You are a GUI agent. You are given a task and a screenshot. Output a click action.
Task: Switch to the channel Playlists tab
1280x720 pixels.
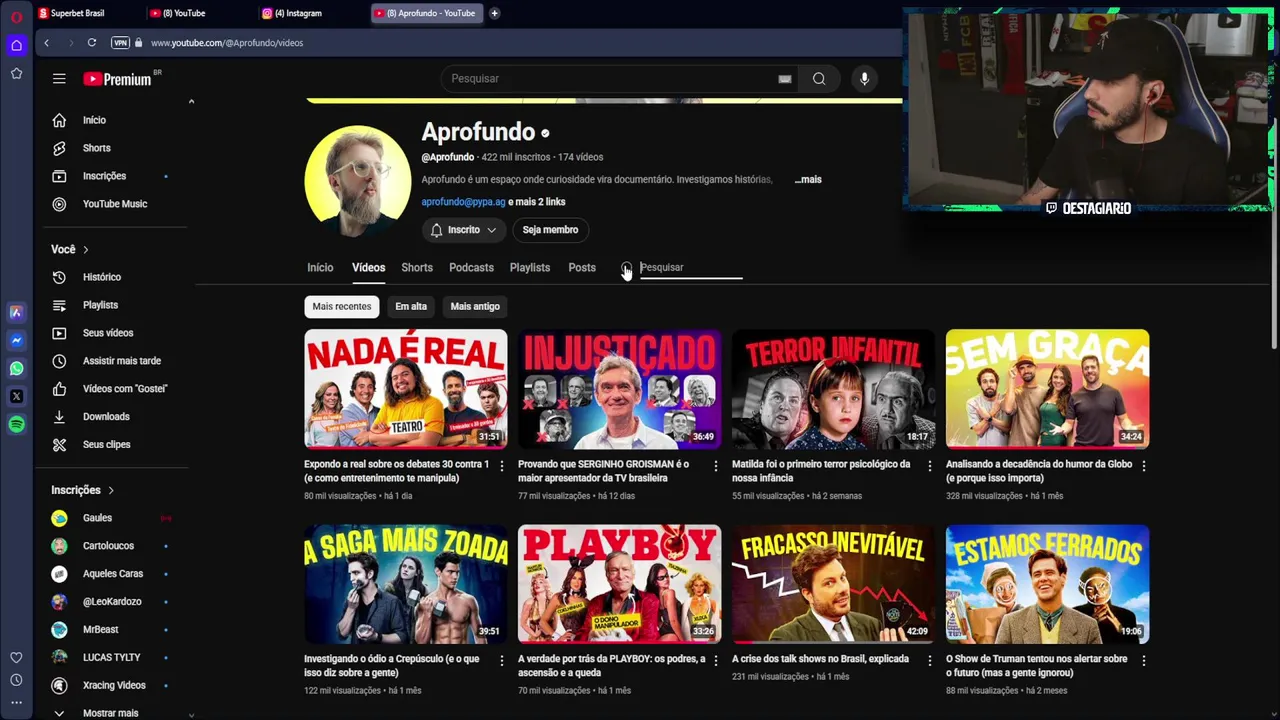pos(530,268)
